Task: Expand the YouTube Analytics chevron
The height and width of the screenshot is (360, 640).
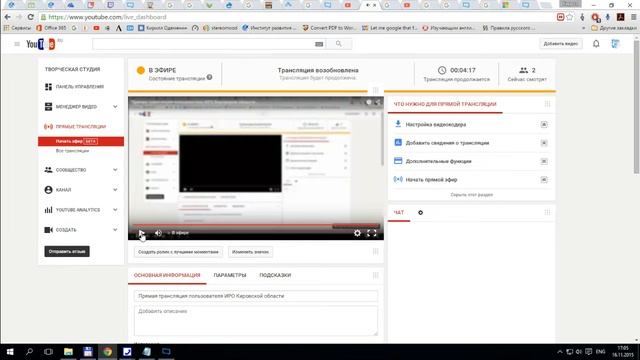Action: click(115, 210)
